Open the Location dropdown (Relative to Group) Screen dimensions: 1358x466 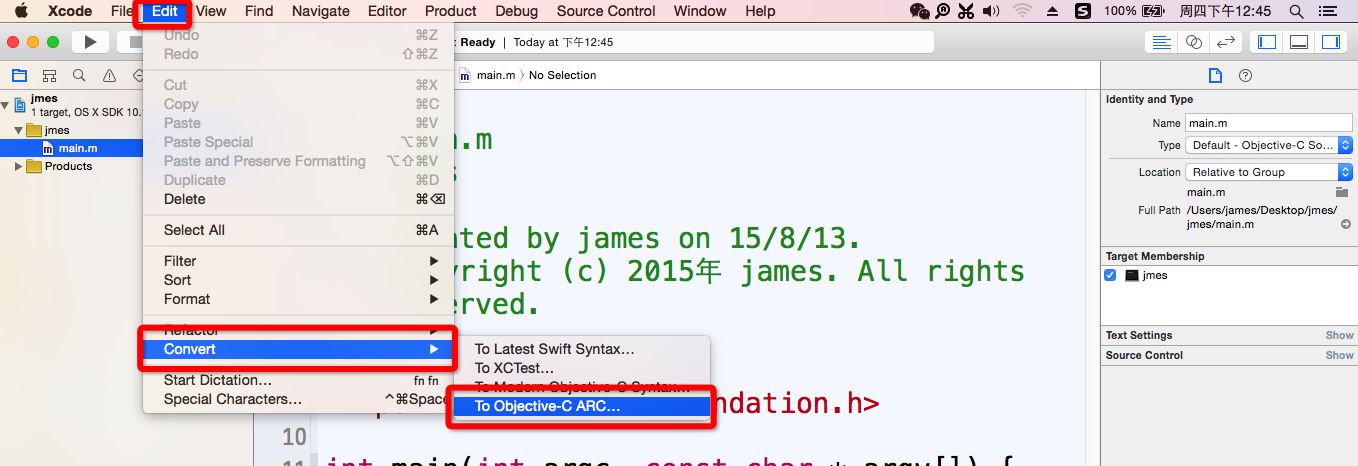[1269, 172]
